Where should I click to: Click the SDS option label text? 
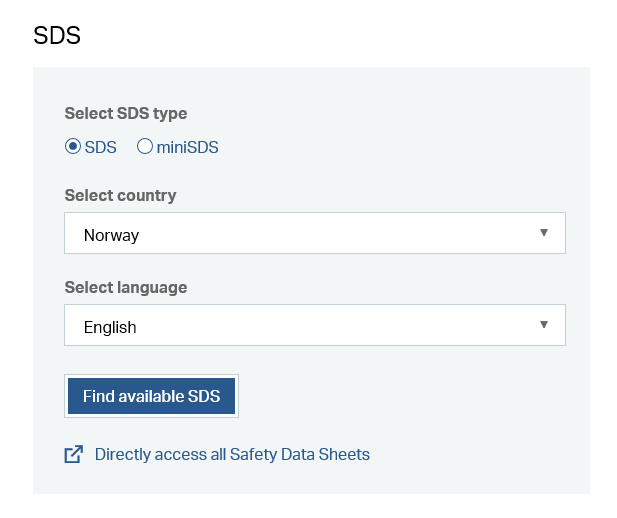[x=100, y=148]
